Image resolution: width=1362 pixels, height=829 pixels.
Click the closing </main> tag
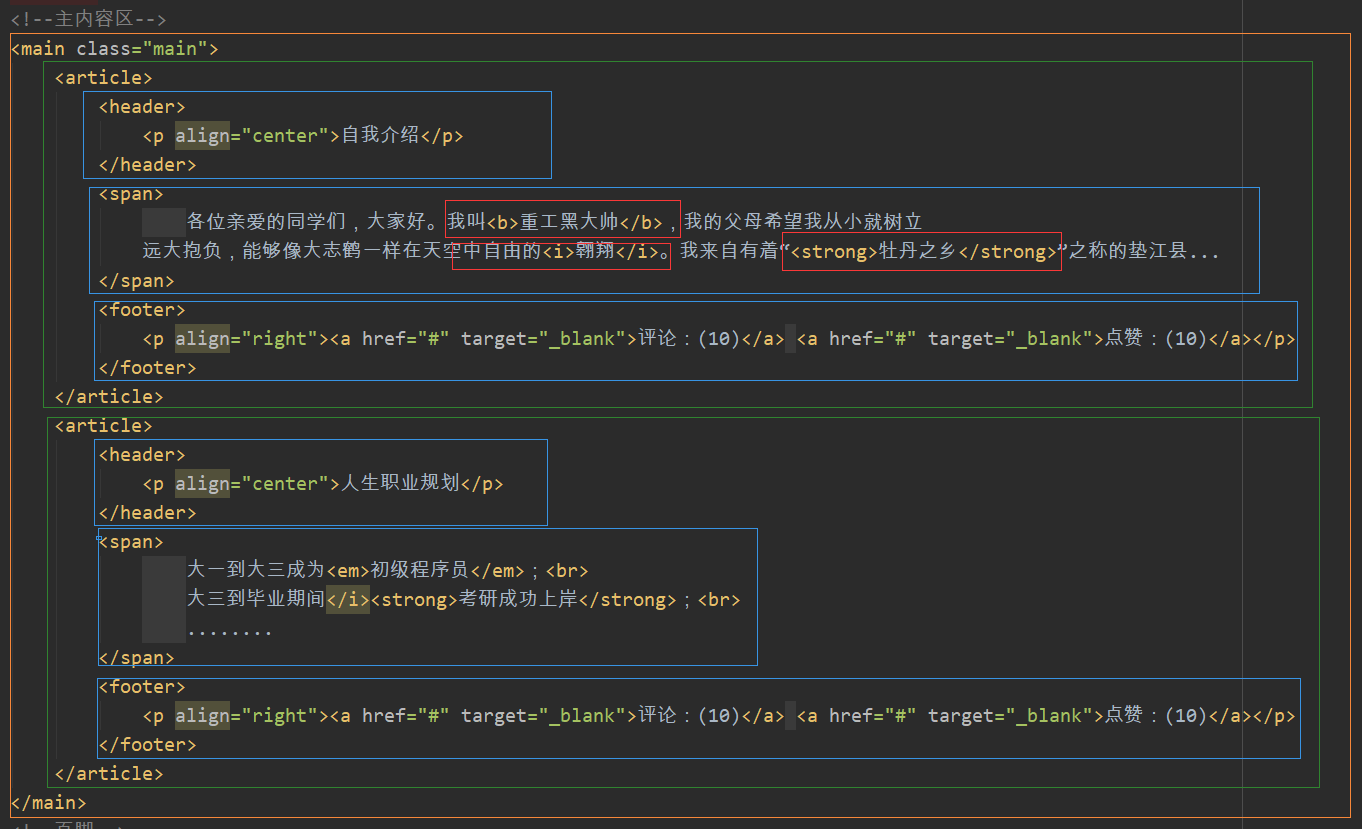pyautogui.click(x=48, y=801)
